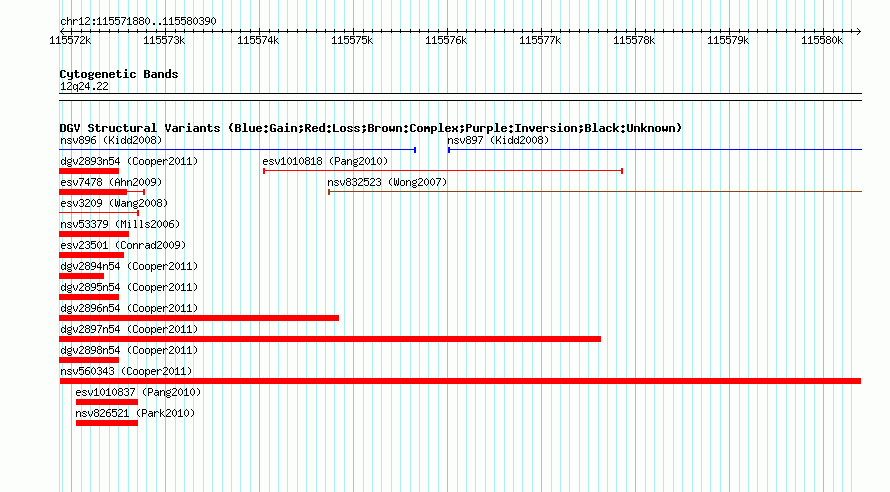Click the blue nsv897 gain bar
Viewport: 890px width, 492px height.
pyautogui.click(x=654, y=150)
